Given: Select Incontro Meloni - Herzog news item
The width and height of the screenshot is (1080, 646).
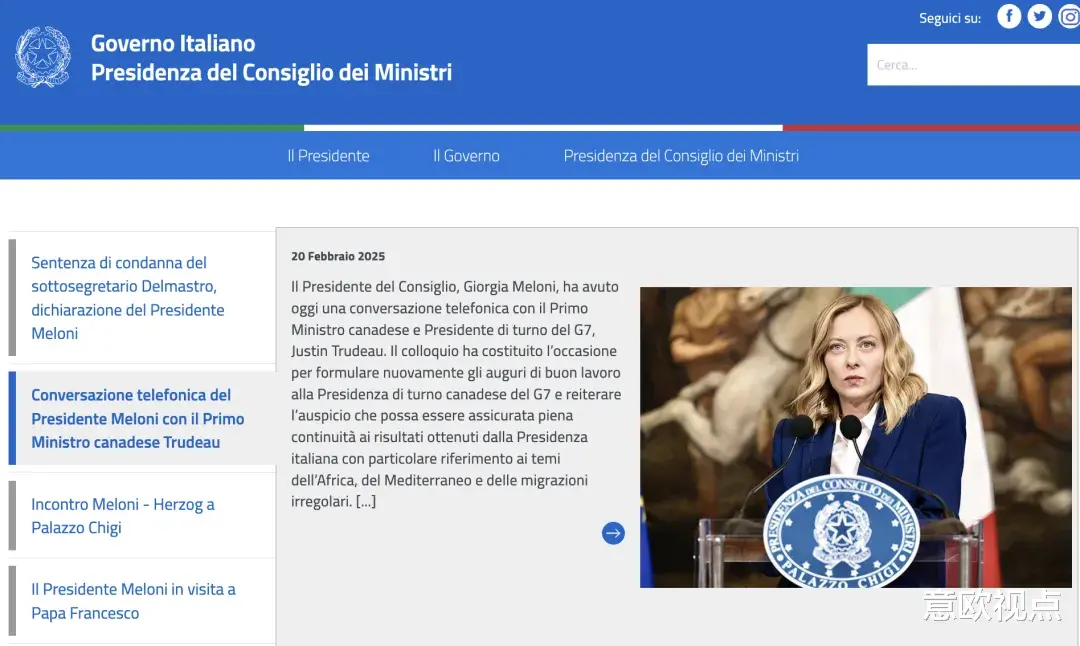Looking at the screenshot, I should (142, 515).
